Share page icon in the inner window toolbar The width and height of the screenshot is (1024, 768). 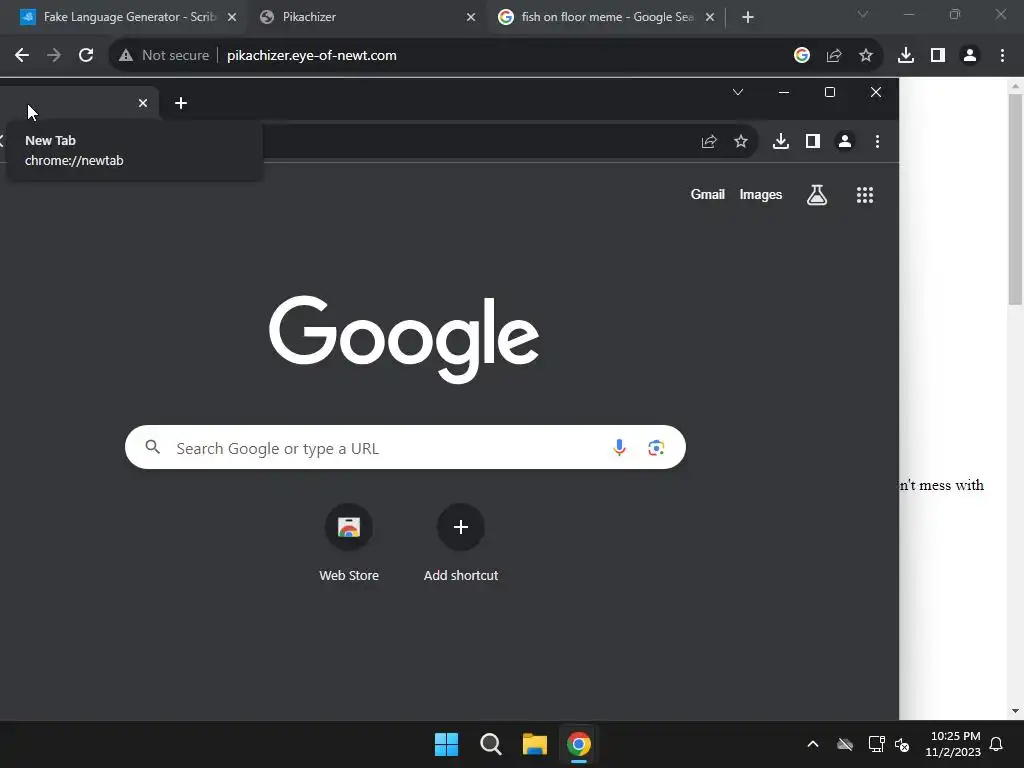click(x=709, y=141)
